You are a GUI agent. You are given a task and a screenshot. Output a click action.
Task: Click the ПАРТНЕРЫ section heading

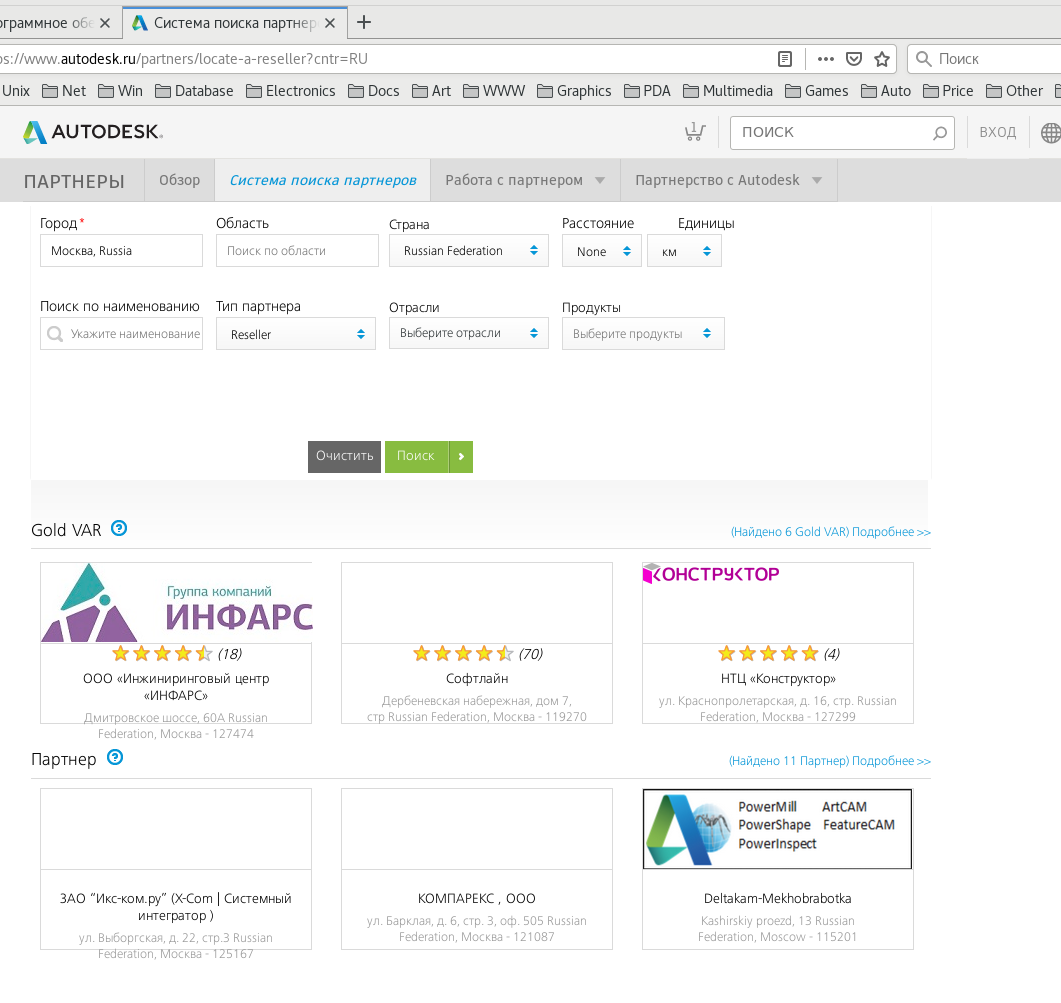coord(74,181)
